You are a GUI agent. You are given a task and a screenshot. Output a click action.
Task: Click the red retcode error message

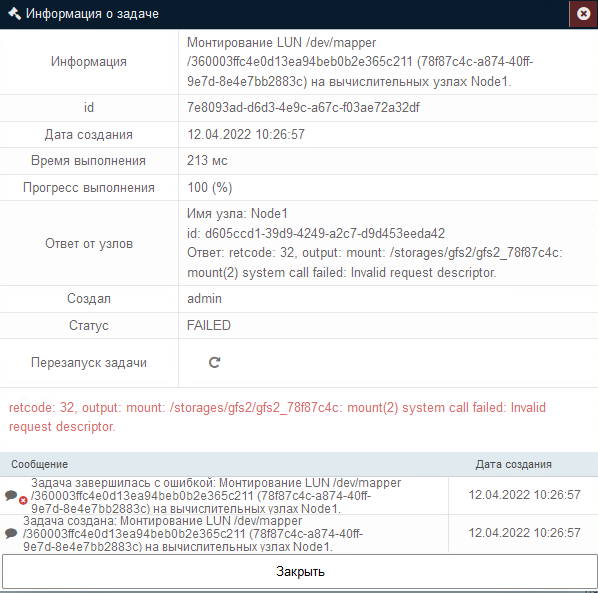pos(277,417)
